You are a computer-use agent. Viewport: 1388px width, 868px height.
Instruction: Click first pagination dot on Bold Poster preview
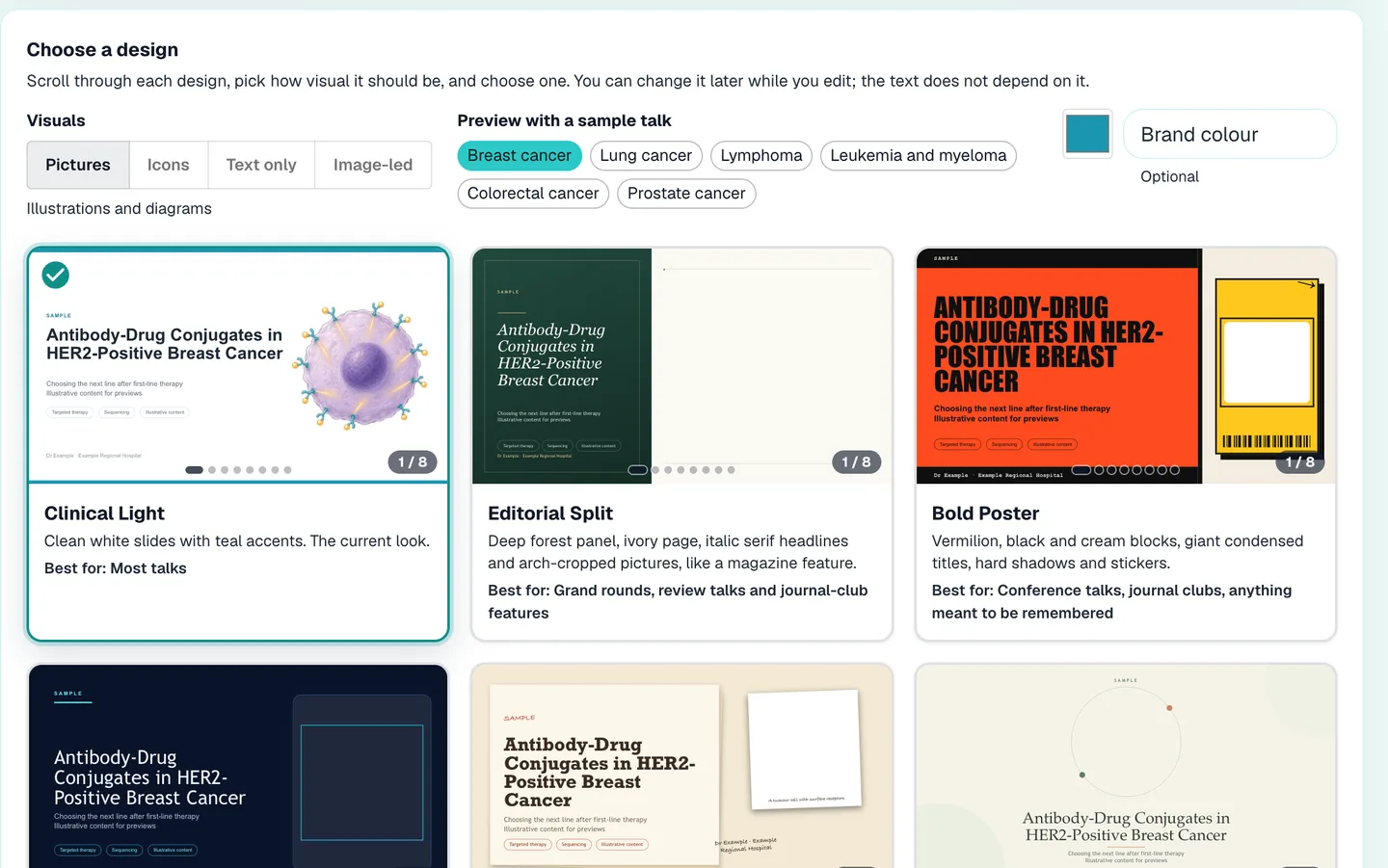[x=1081, y=470]
